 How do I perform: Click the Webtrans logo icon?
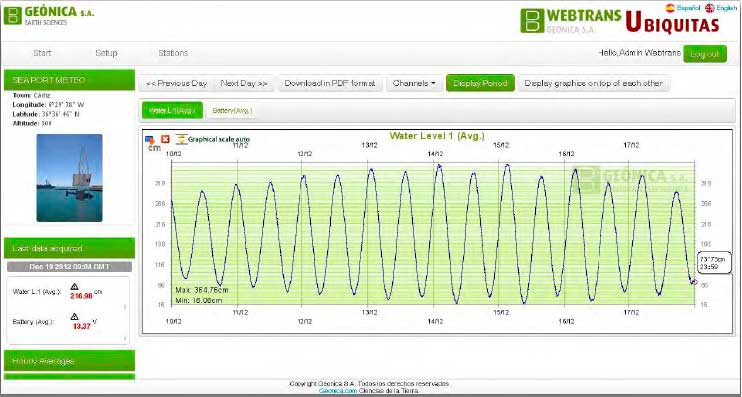coord(532,20)
